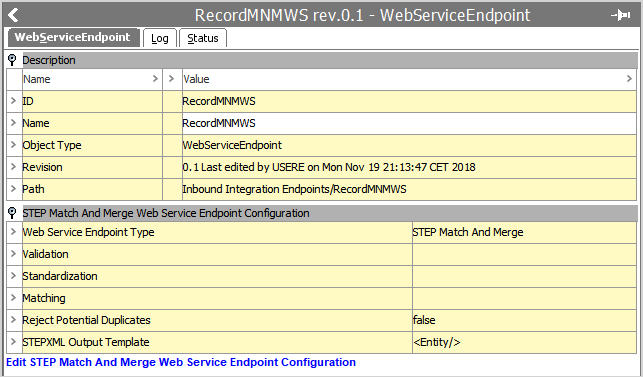Collapse the Description section using its pin icon

(12, 60)
